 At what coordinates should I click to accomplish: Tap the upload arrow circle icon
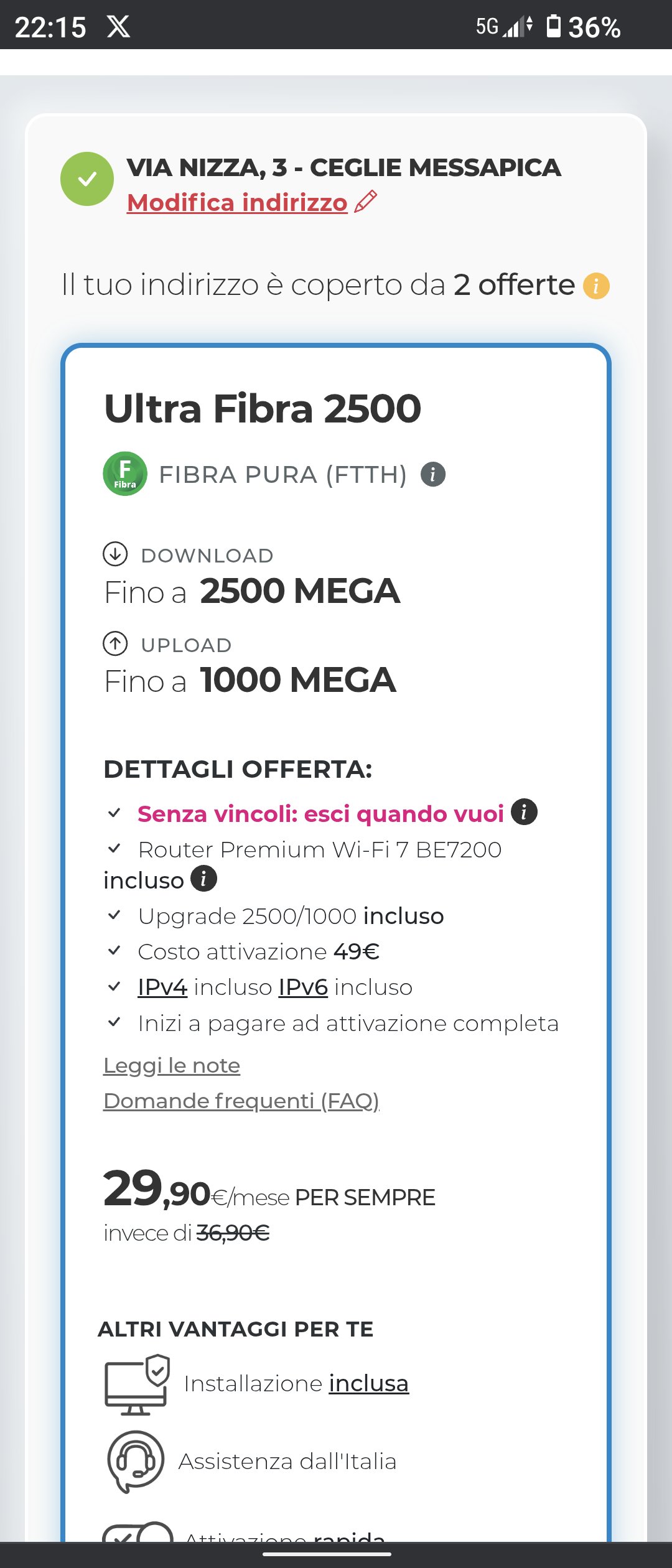[x=115, y=643]
